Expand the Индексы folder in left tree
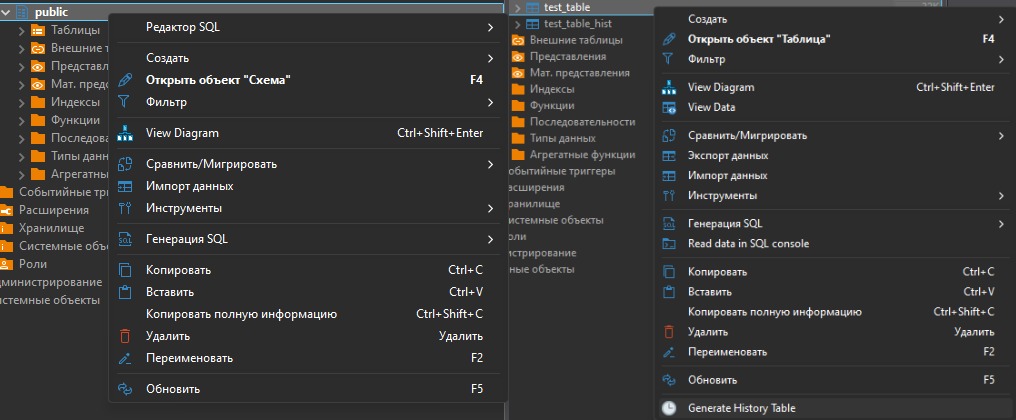The height and width of the screenshot is (420, 1016). coord(22,102)
